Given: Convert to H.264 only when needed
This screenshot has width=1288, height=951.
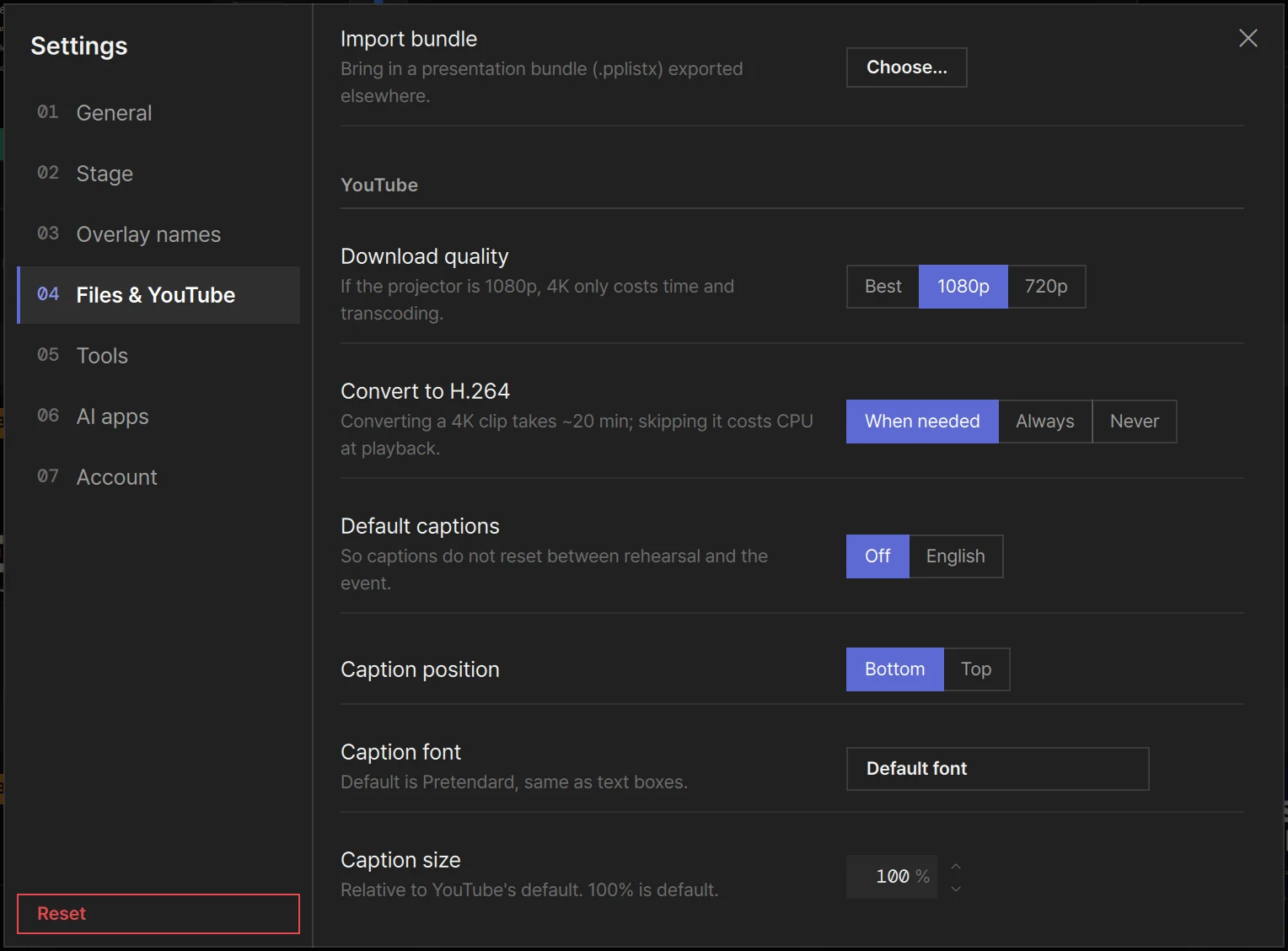Looking at the screenshot, I should click(x=922, y=422).
